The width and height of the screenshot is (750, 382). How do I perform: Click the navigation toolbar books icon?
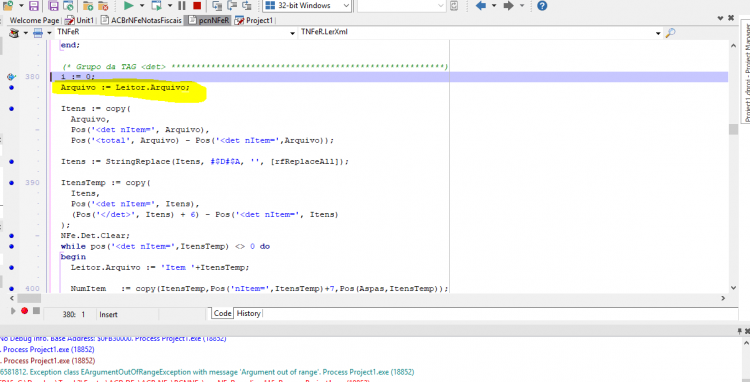pyautogui.click(x=14, y=33)
